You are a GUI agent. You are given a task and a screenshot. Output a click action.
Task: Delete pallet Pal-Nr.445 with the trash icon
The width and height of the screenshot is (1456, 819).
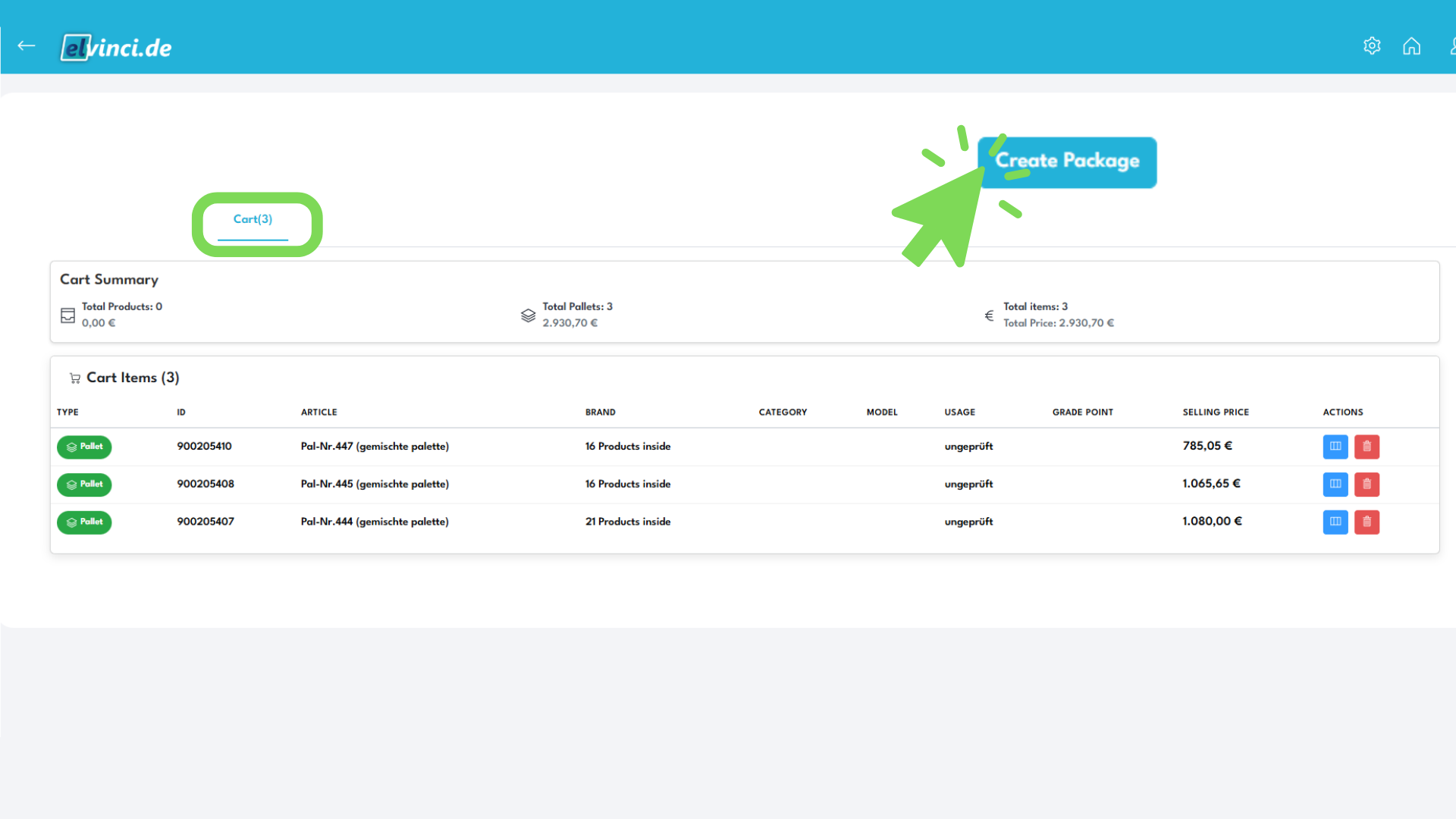[1367, 484]
